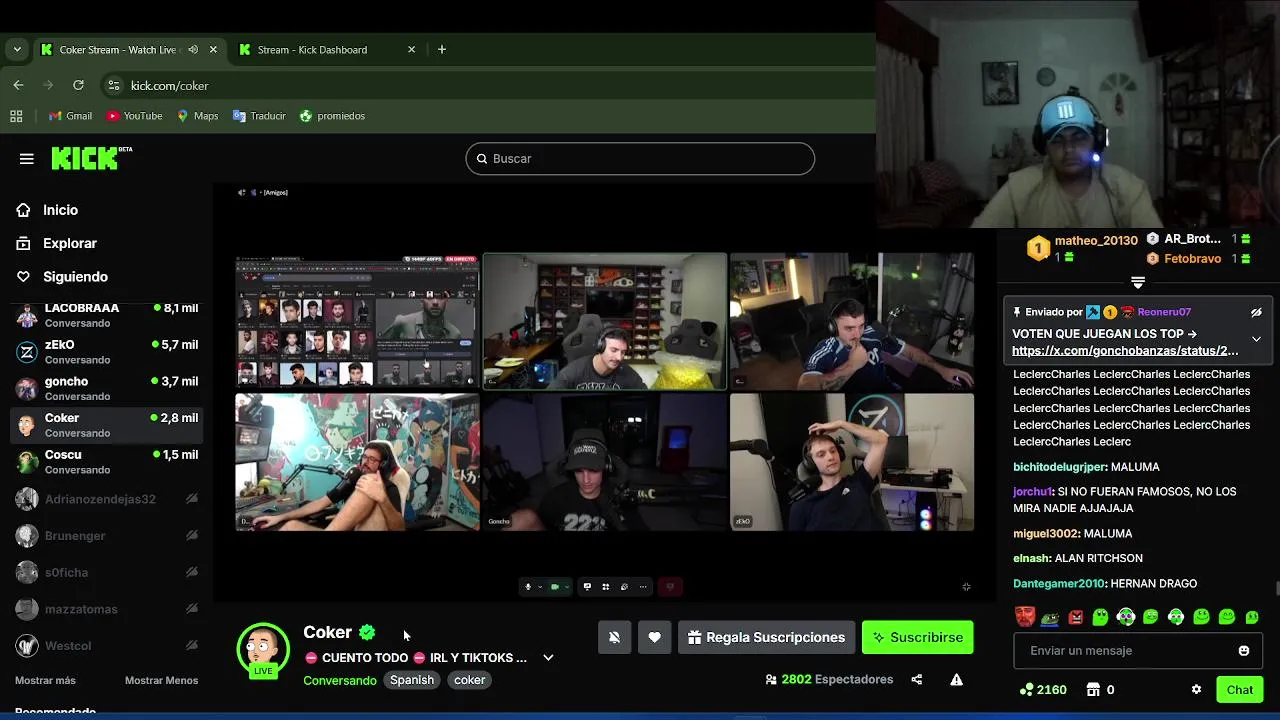The height and width of the screenshot is (720, 1280).
Task: Switch to Coker Stream tab
Action: (130, 49)
